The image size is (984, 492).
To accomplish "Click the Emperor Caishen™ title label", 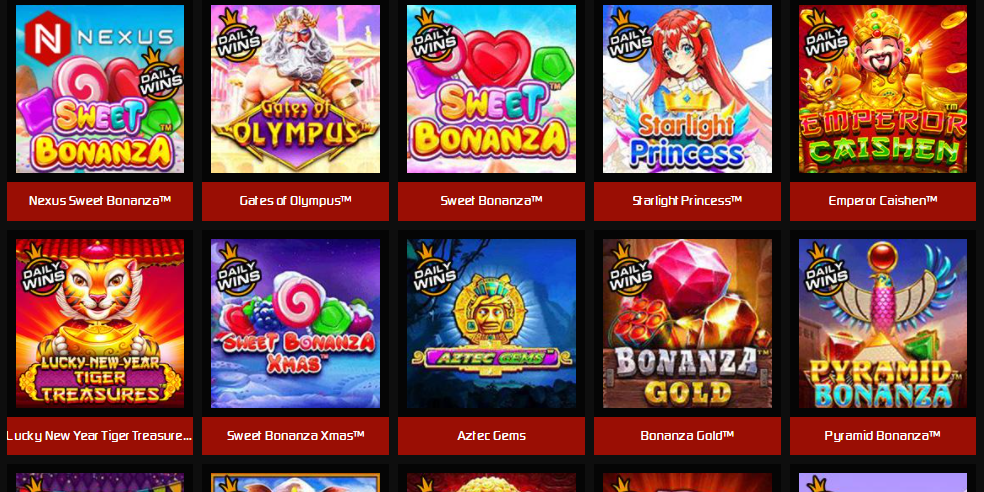I will [883, 201].
